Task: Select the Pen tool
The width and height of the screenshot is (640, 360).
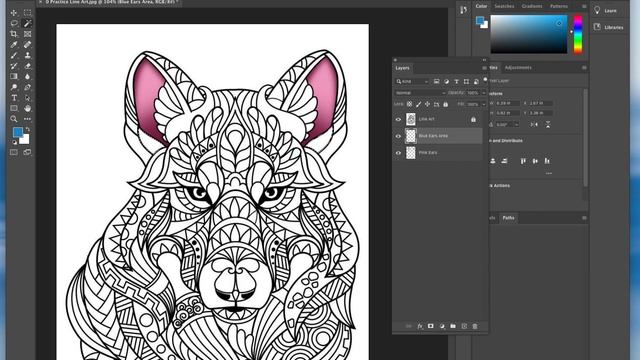Action: coord(27,87)
